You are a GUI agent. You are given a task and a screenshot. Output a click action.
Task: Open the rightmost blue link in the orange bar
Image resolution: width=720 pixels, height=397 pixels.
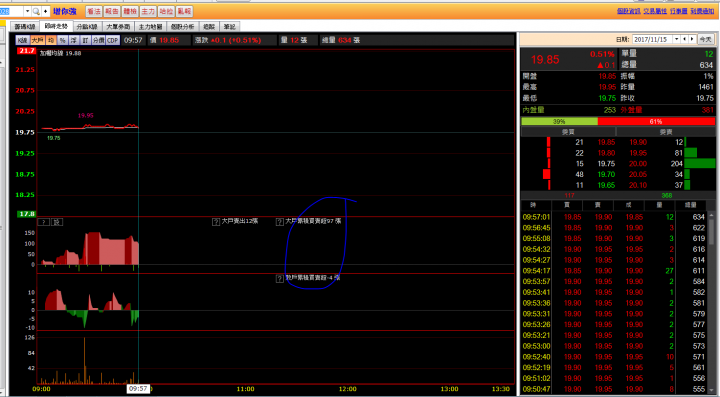(702, 11)
